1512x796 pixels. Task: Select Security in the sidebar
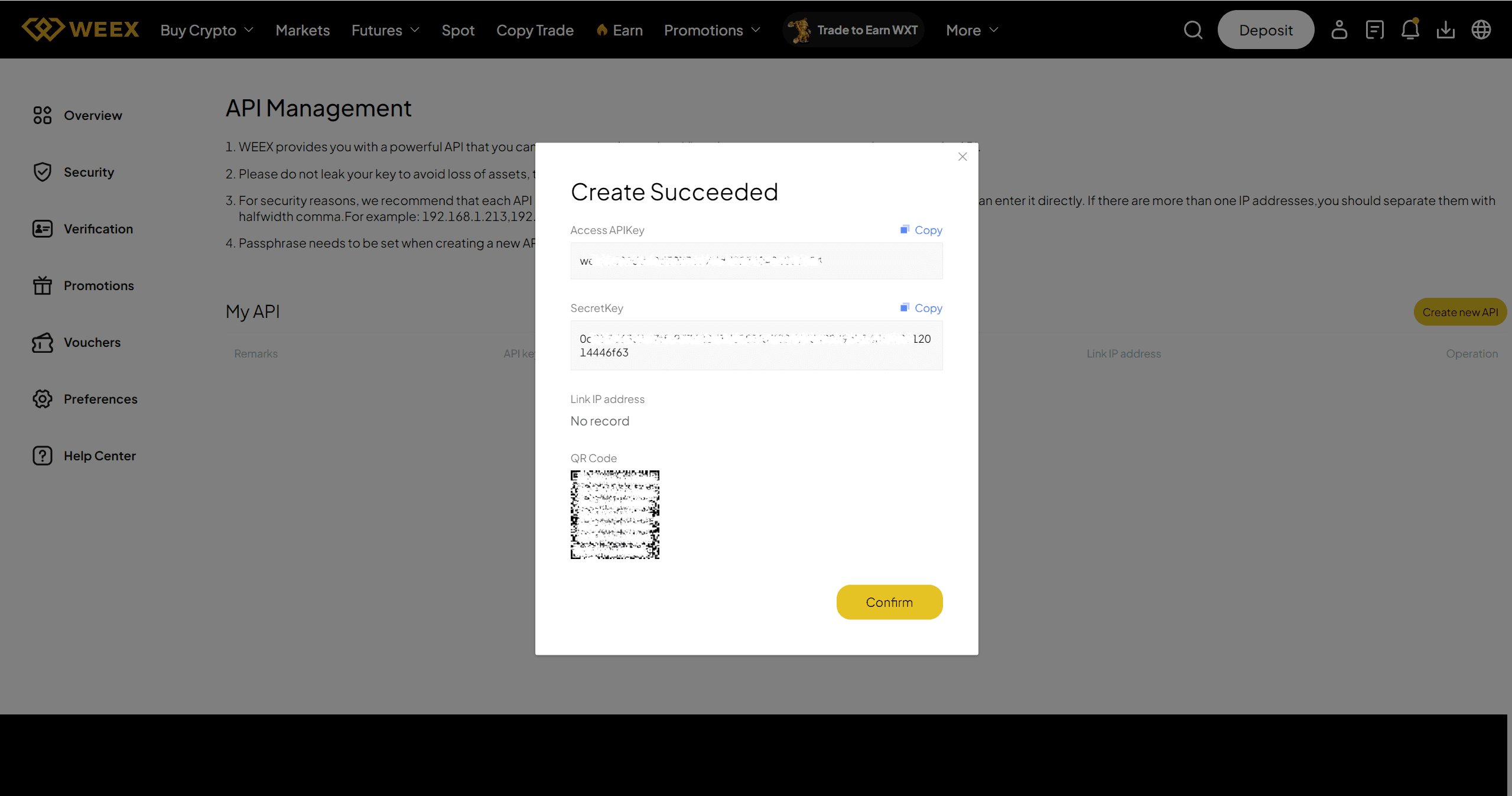89,172
